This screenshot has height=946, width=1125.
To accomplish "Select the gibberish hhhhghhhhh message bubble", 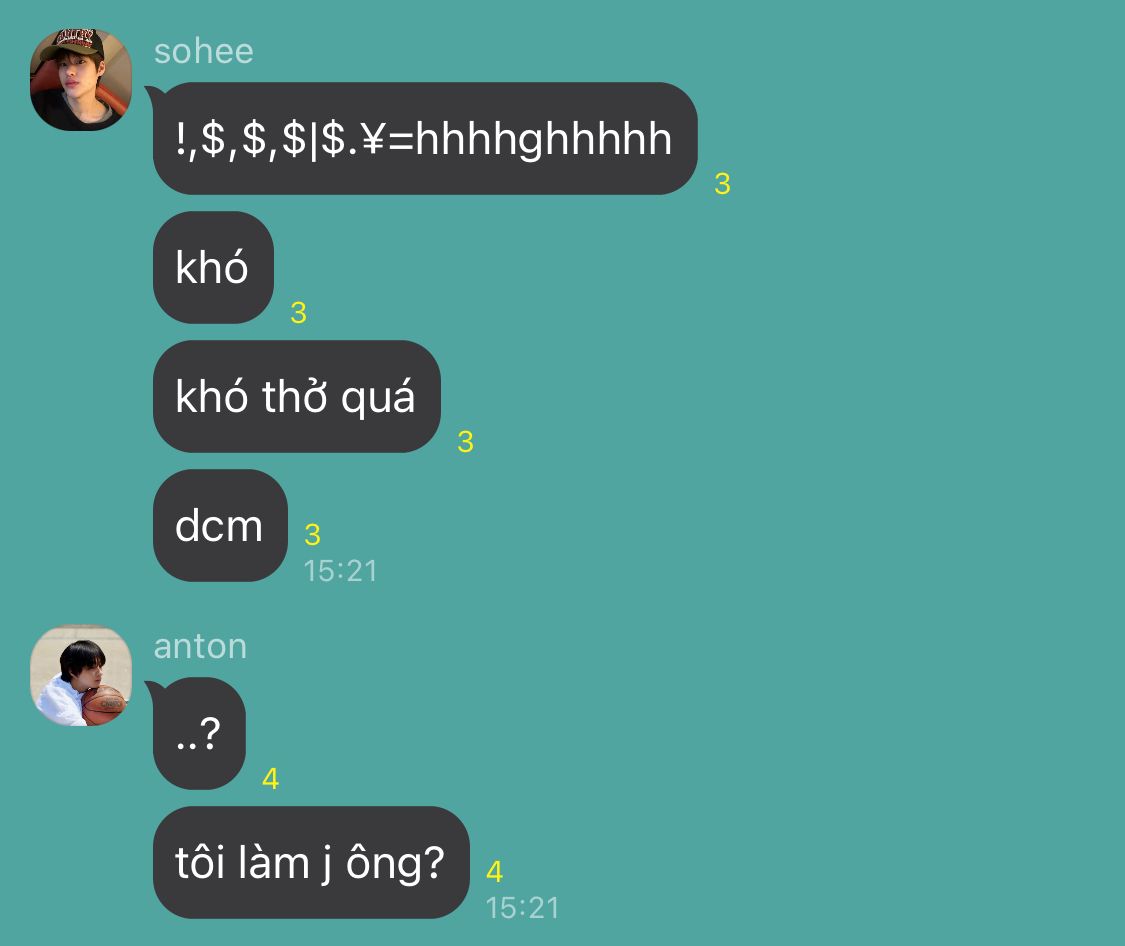I will point(425,138).
